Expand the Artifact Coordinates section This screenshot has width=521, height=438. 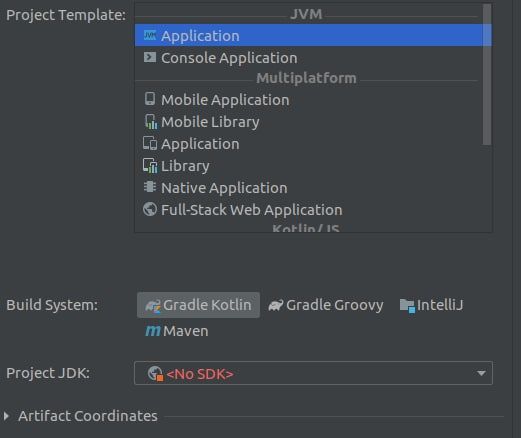[6, 416]
